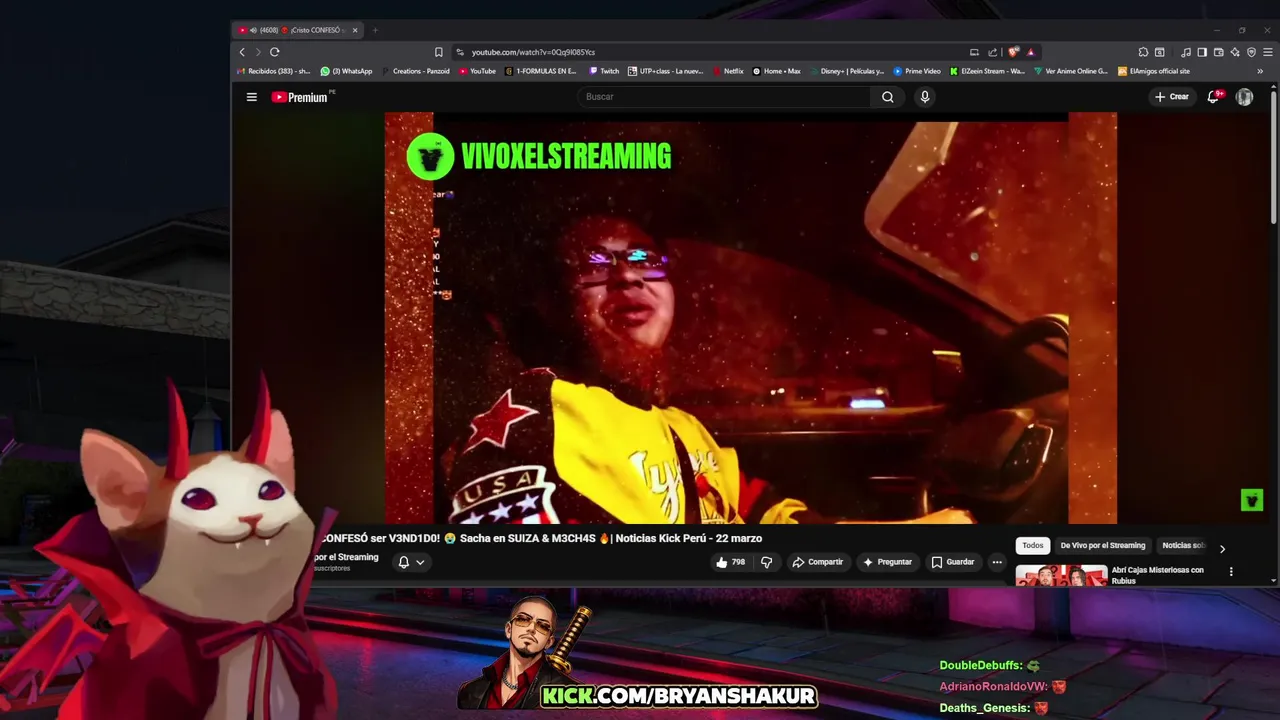This screenshot has width=1280, height=720.
Task: Click the Brave Shields lion icon
Action: 1013,52
